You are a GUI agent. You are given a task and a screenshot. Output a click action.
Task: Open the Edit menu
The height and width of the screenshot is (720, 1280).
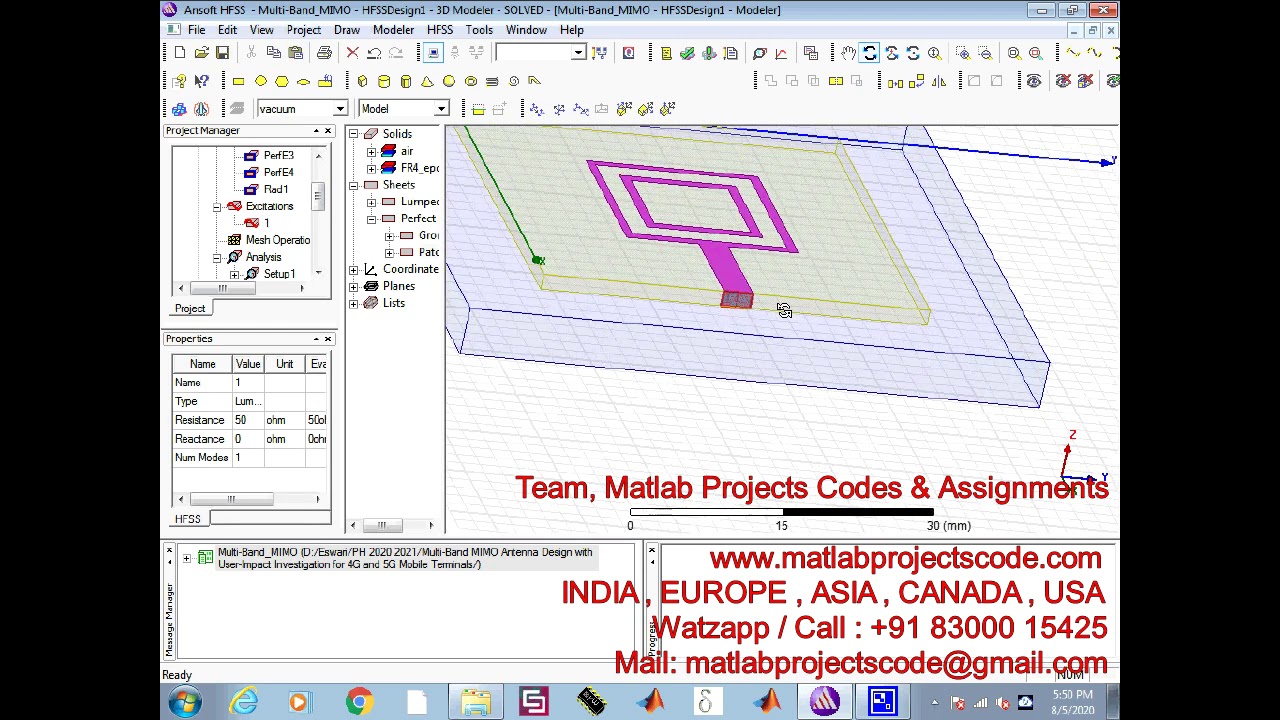click(x=227, y=30)
